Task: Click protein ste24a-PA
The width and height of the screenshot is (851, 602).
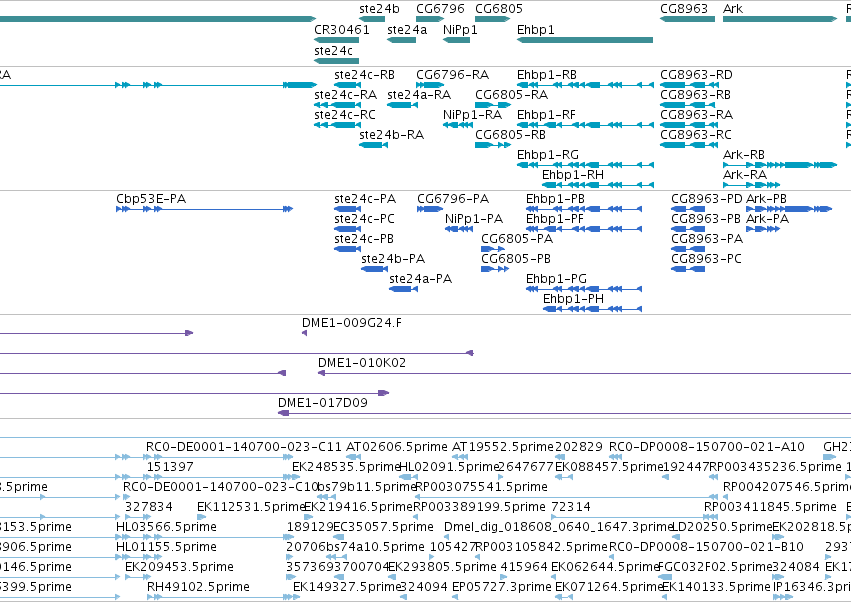Action: pos(403,289)
